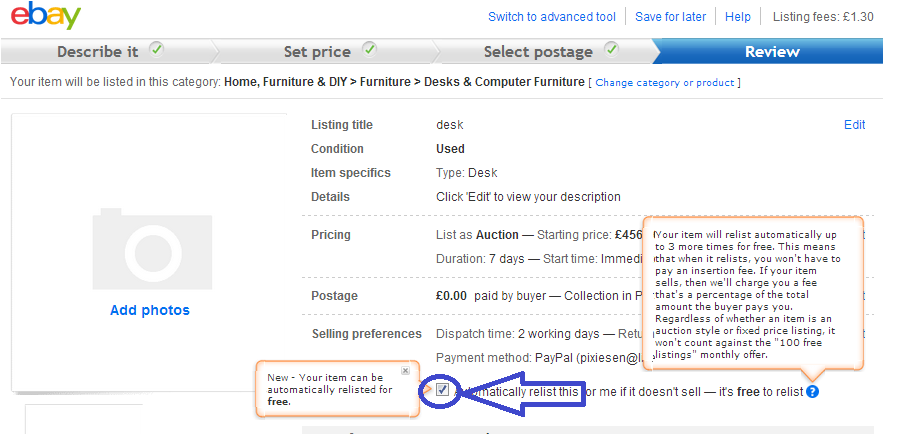Click Edit next to Listing title
Screen dimensions: 898x434
pos(854,125)
